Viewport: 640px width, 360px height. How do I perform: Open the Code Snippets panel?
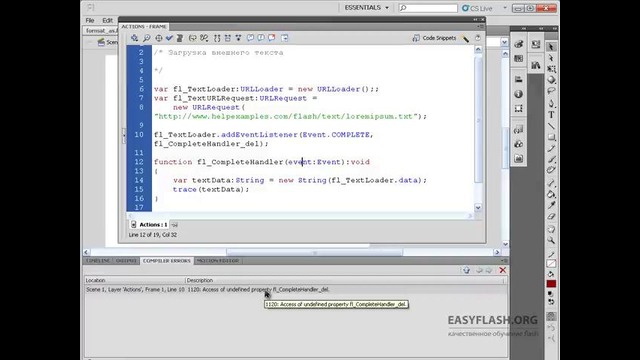point(434,38)
